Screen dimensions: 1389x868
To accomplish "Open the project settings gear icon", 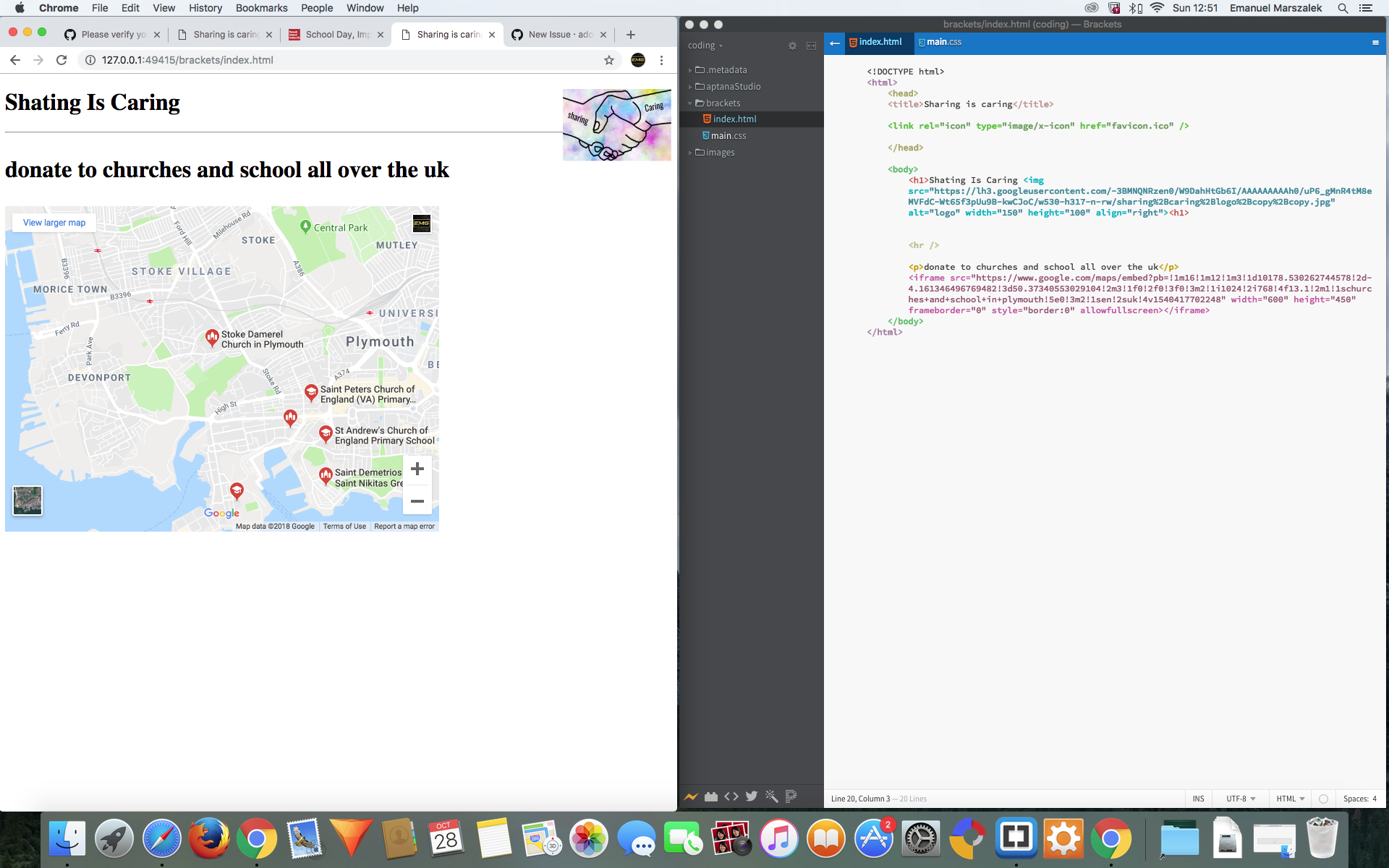I will (x=792, y=45).
